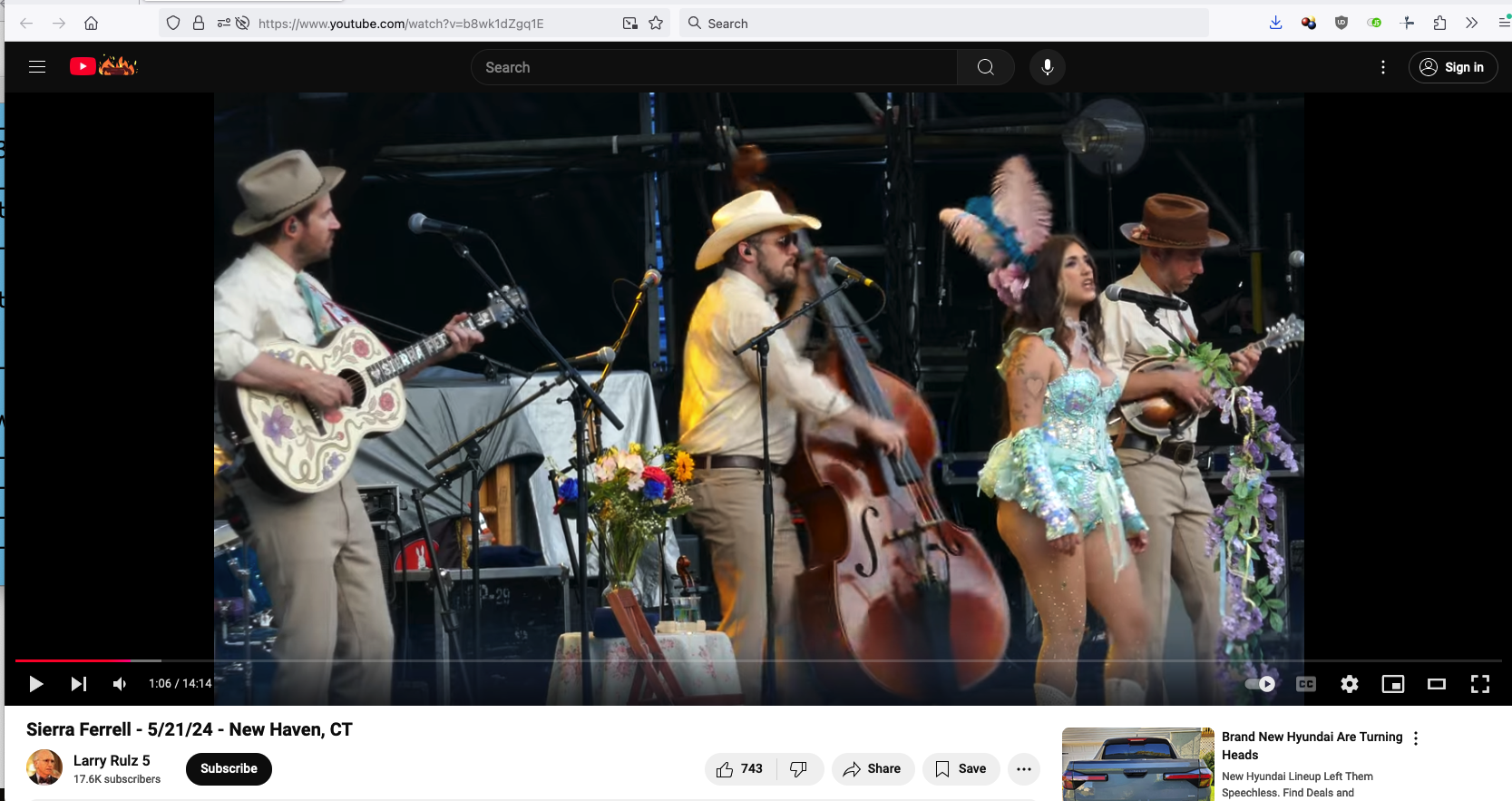
Task: Open Firefox application menu
Action: point(1504,23)
